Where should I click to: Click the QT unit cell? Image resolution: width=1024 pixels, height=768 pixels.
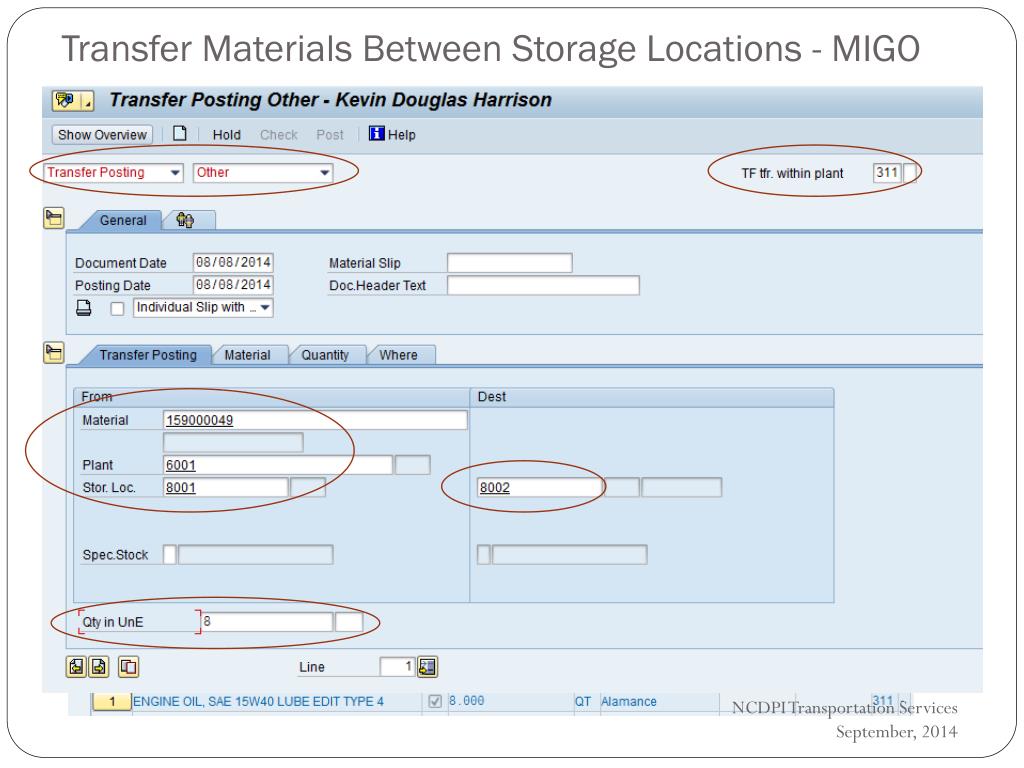click(583, 701)
